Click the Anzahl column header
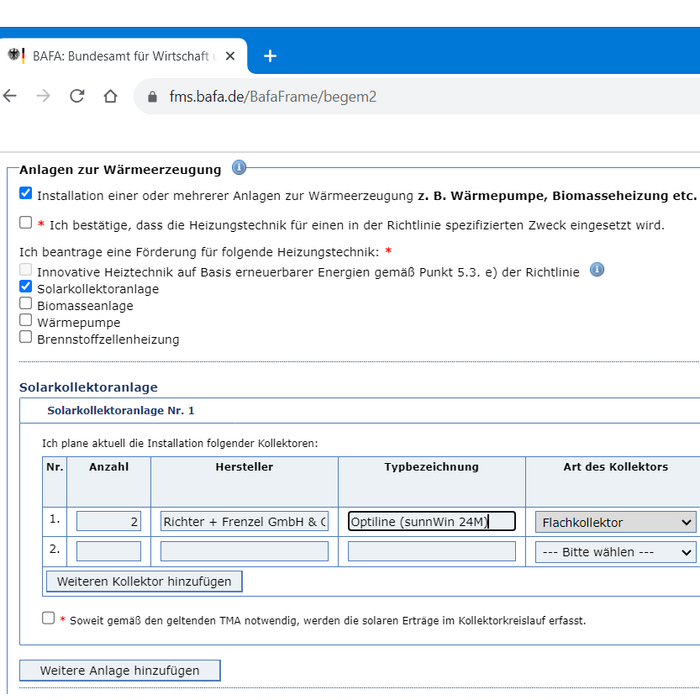 [108, 467]
